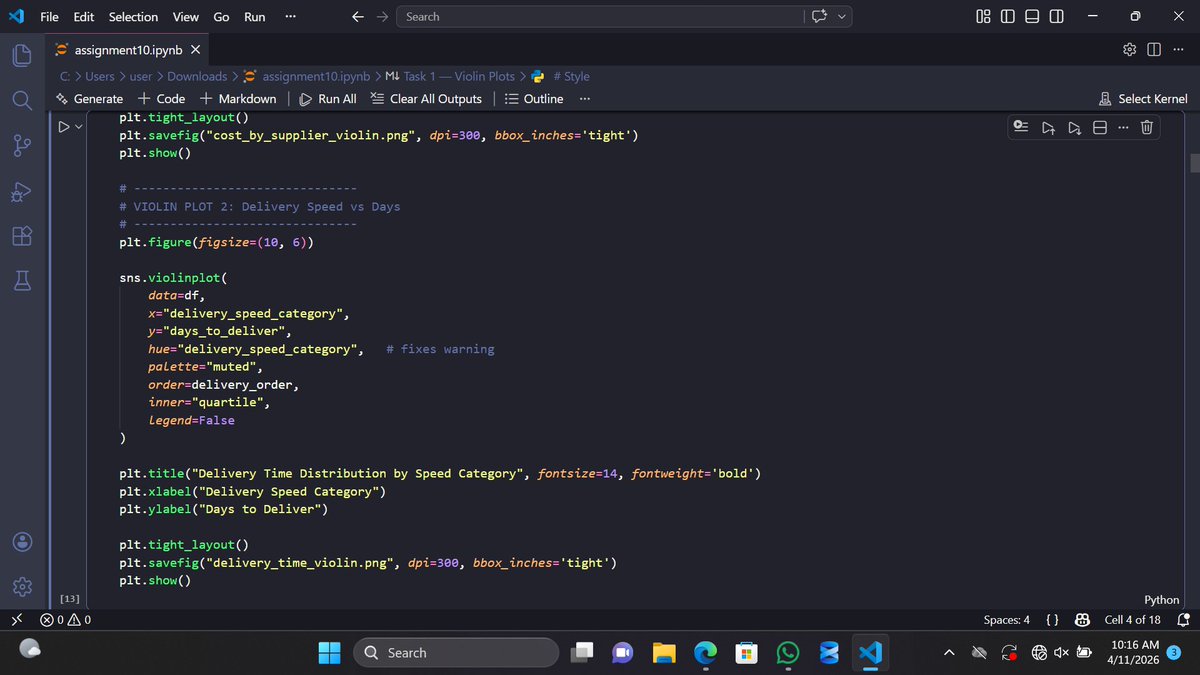Open the Selection menu

click(x=133, y=16)
